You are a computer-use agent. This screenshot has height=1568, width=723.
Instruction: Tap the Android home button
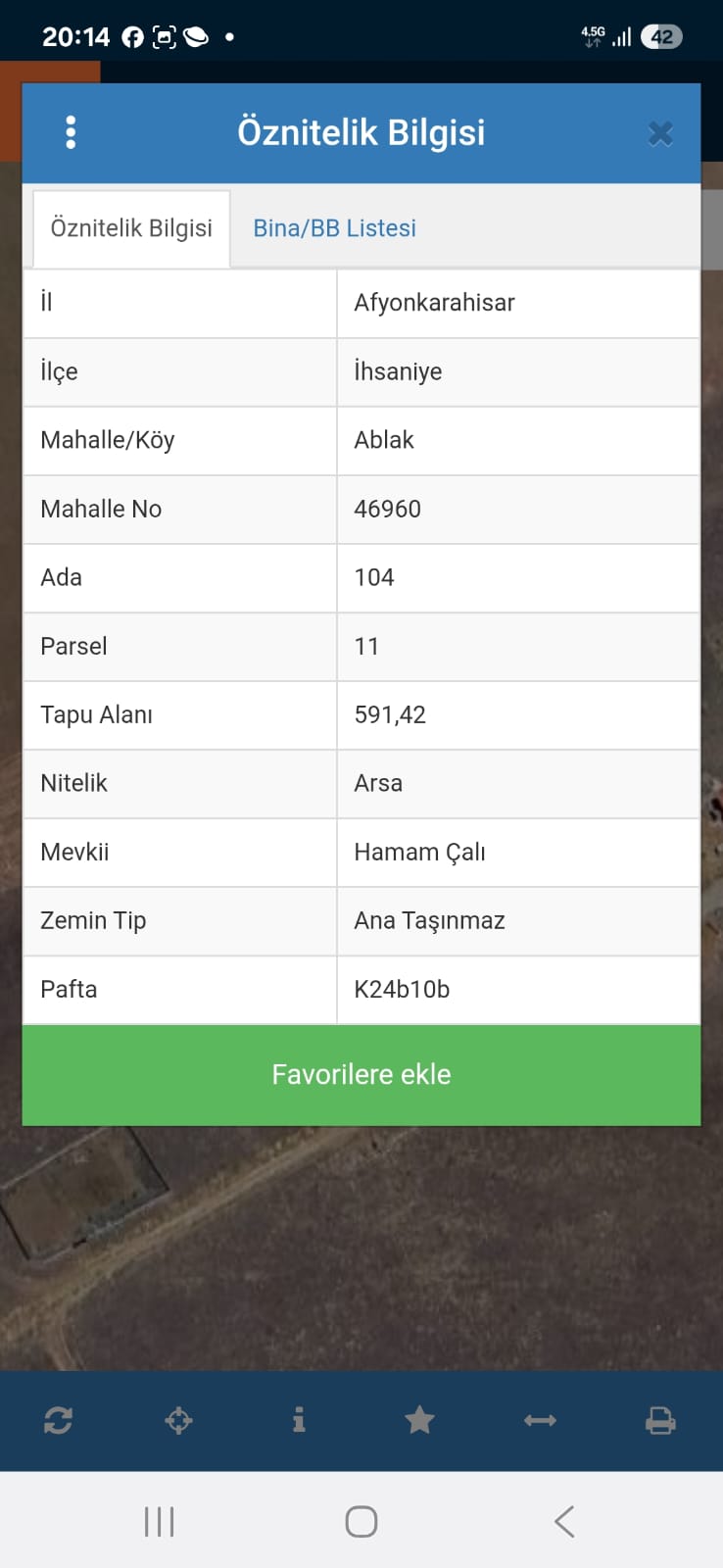361,1521
